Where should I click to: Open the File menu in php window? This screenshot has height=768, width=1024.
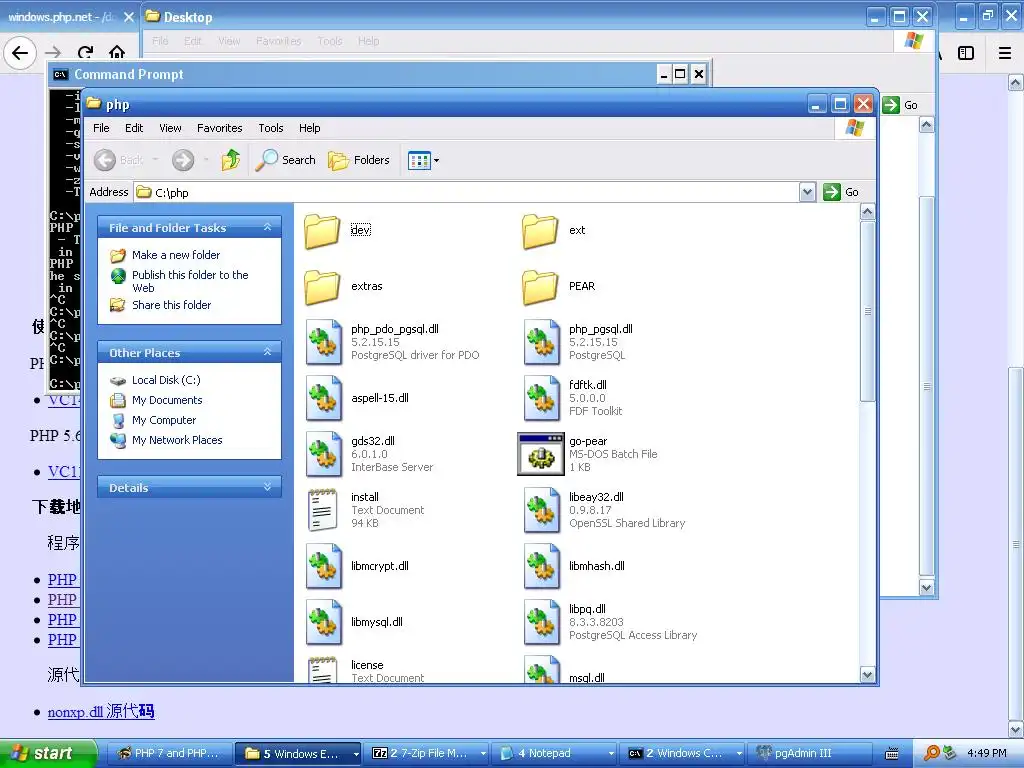coord(101,128)
